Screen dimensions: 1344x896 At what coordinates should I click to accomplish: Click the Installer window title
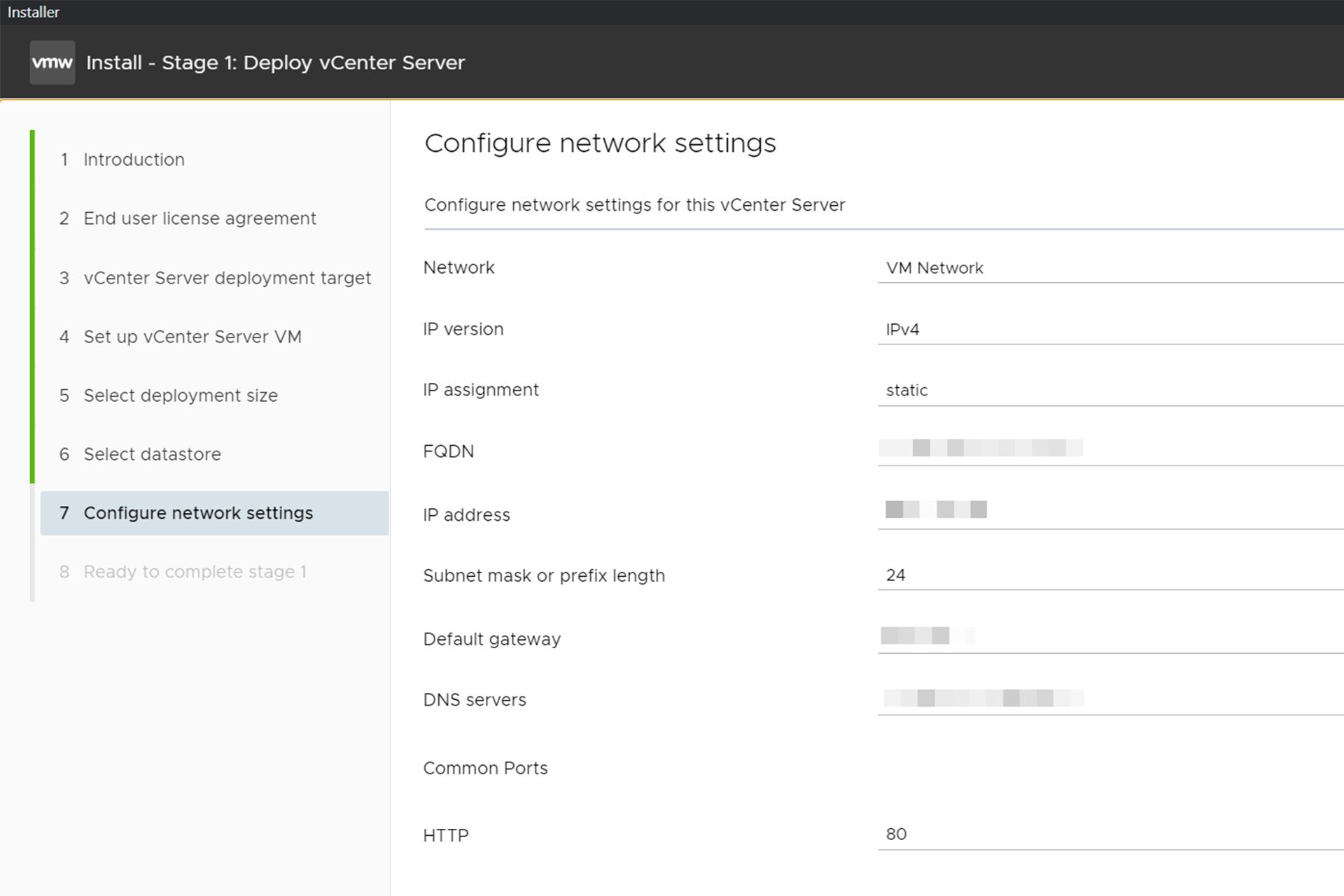34,12
